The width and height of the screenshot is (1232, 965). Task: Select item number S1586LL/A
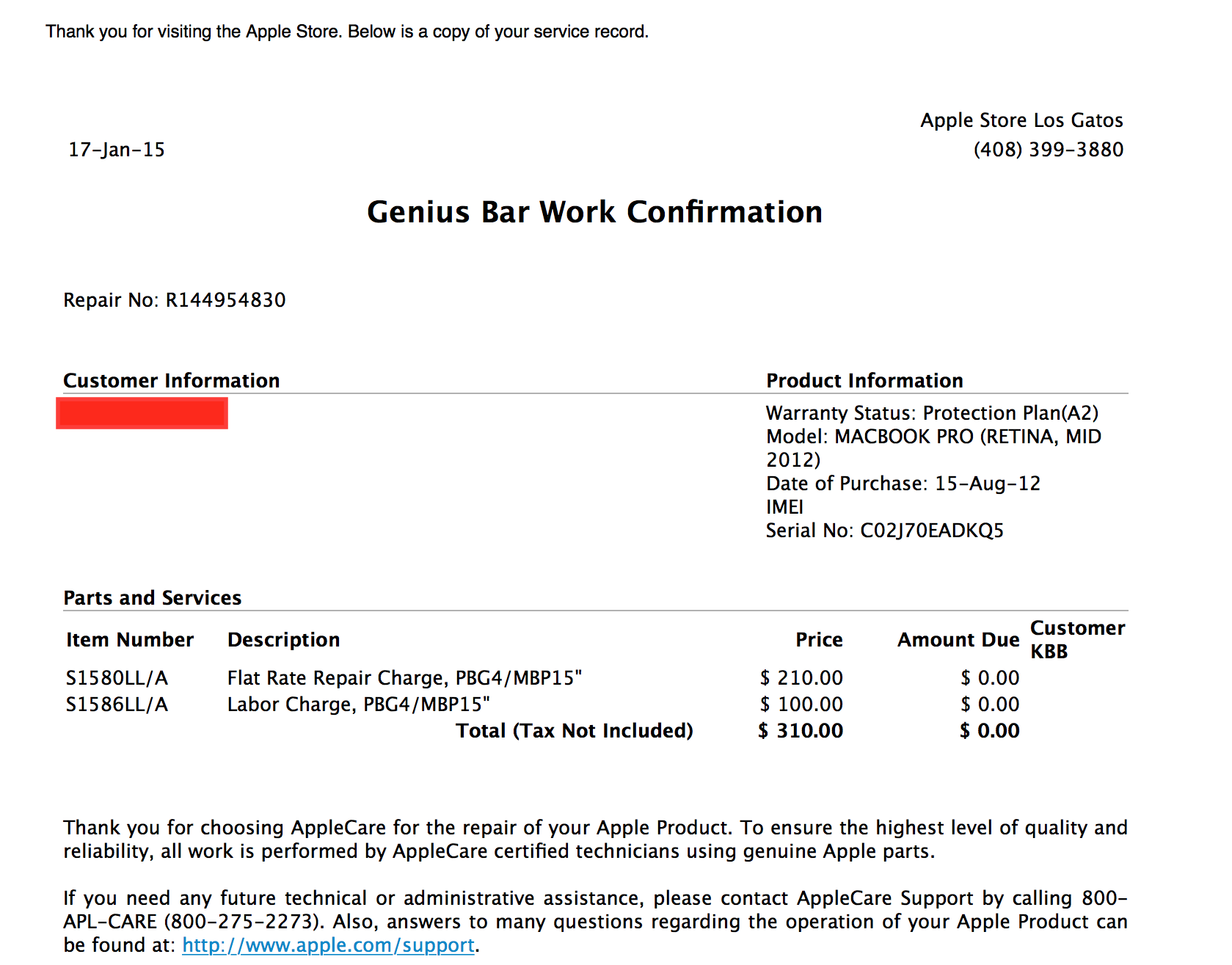[117, 704]
